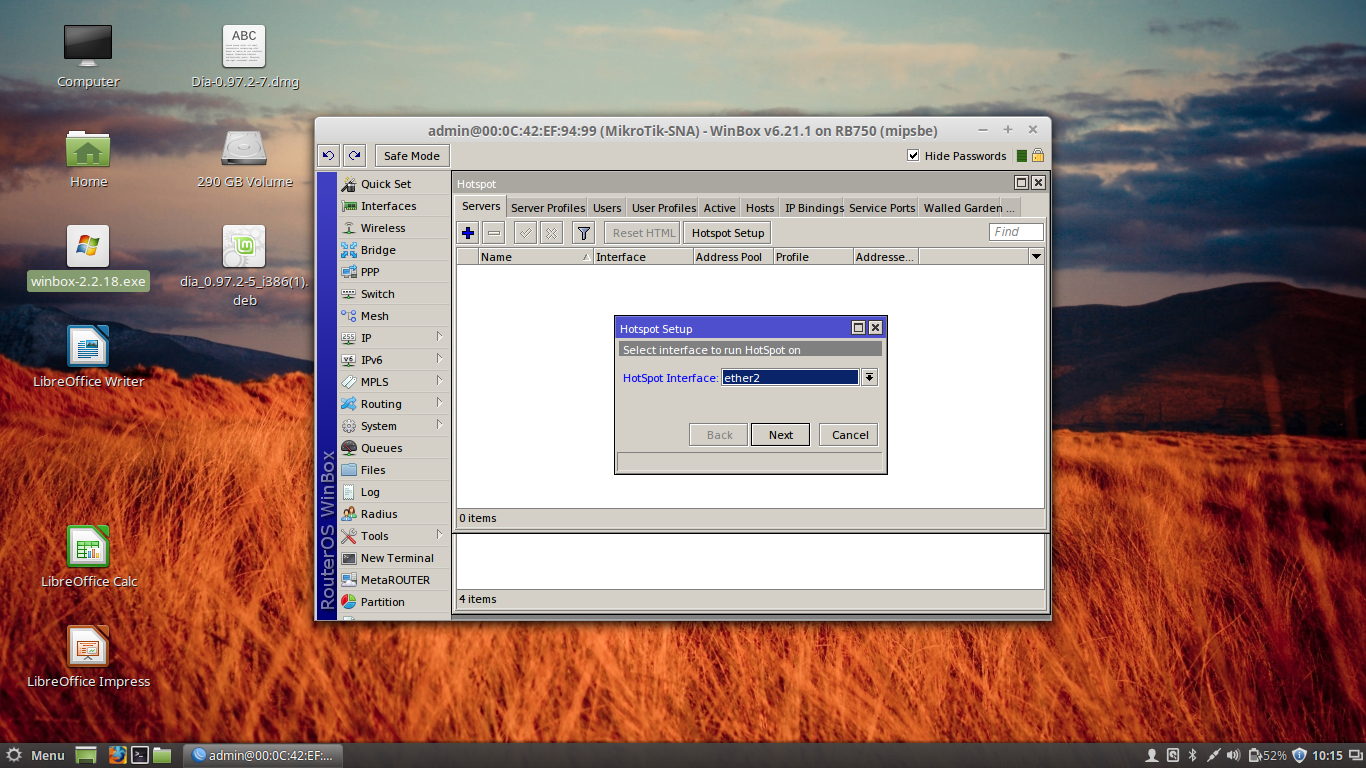
Task: Open the Partition menu
Action: click(x=394, y=602)
